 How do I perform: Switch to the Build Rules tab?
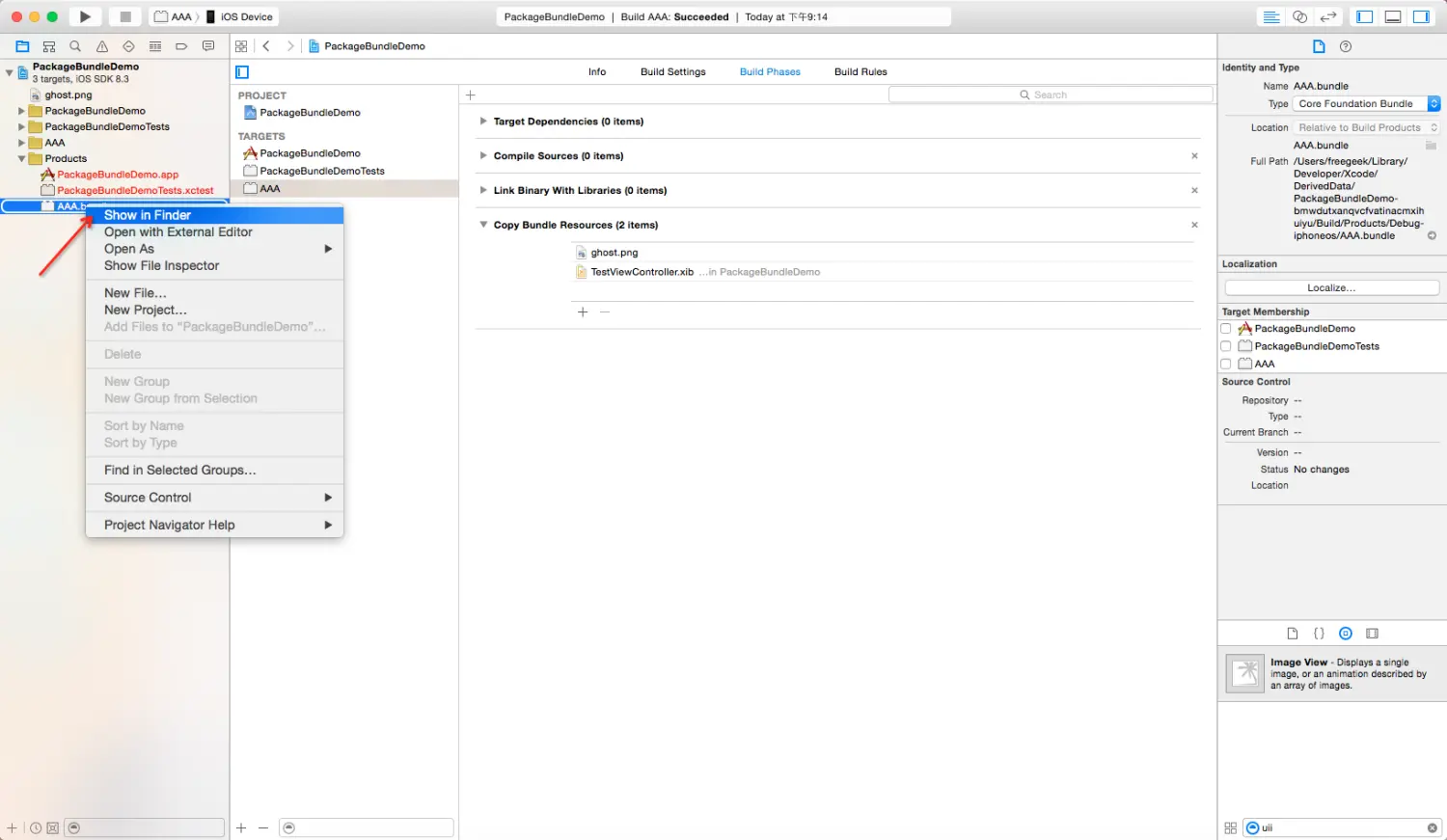(860, 72)
